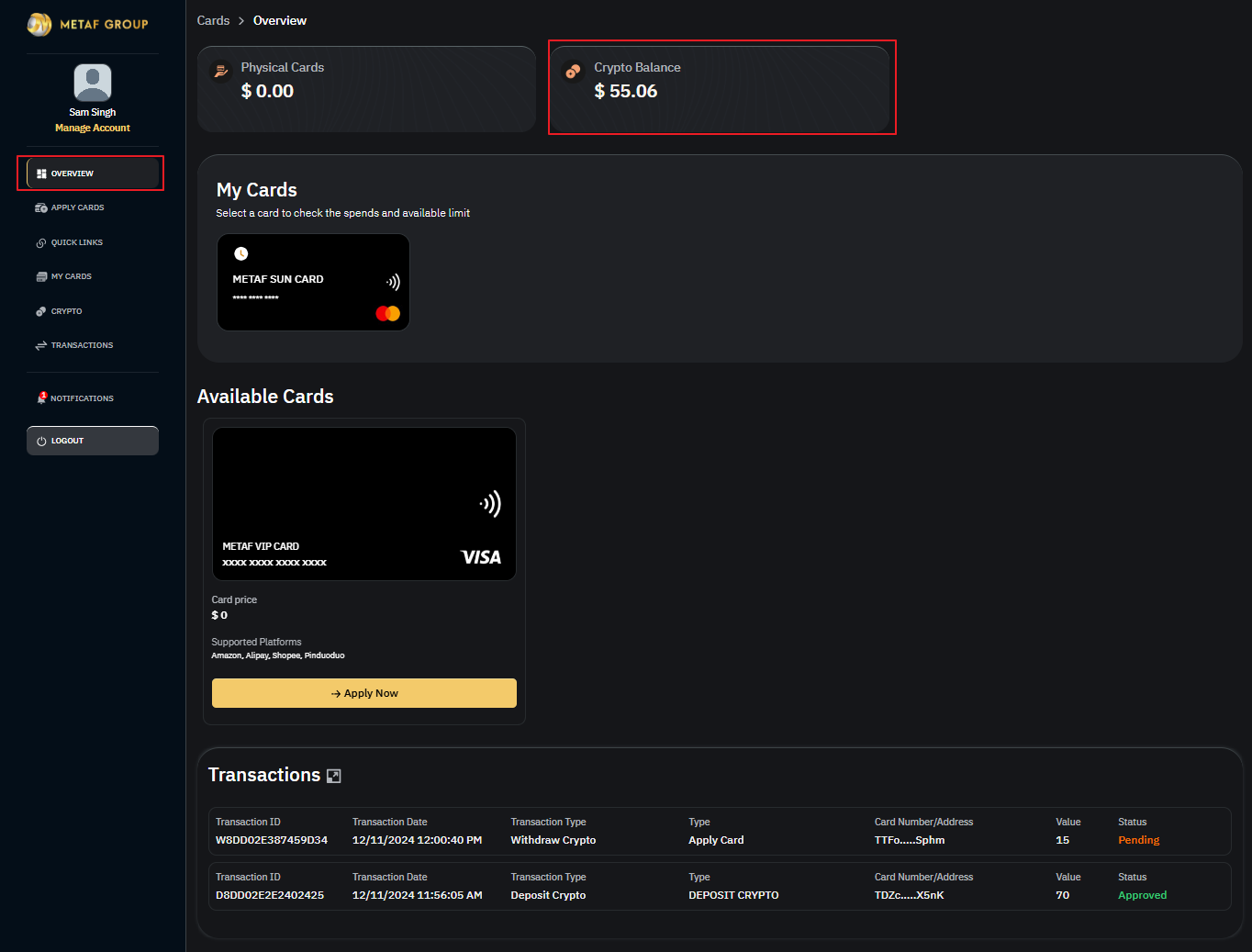This screenshot has width=1252, height=952.
Task: Click the Quick Links chain icon
Action: coord(41,242)
